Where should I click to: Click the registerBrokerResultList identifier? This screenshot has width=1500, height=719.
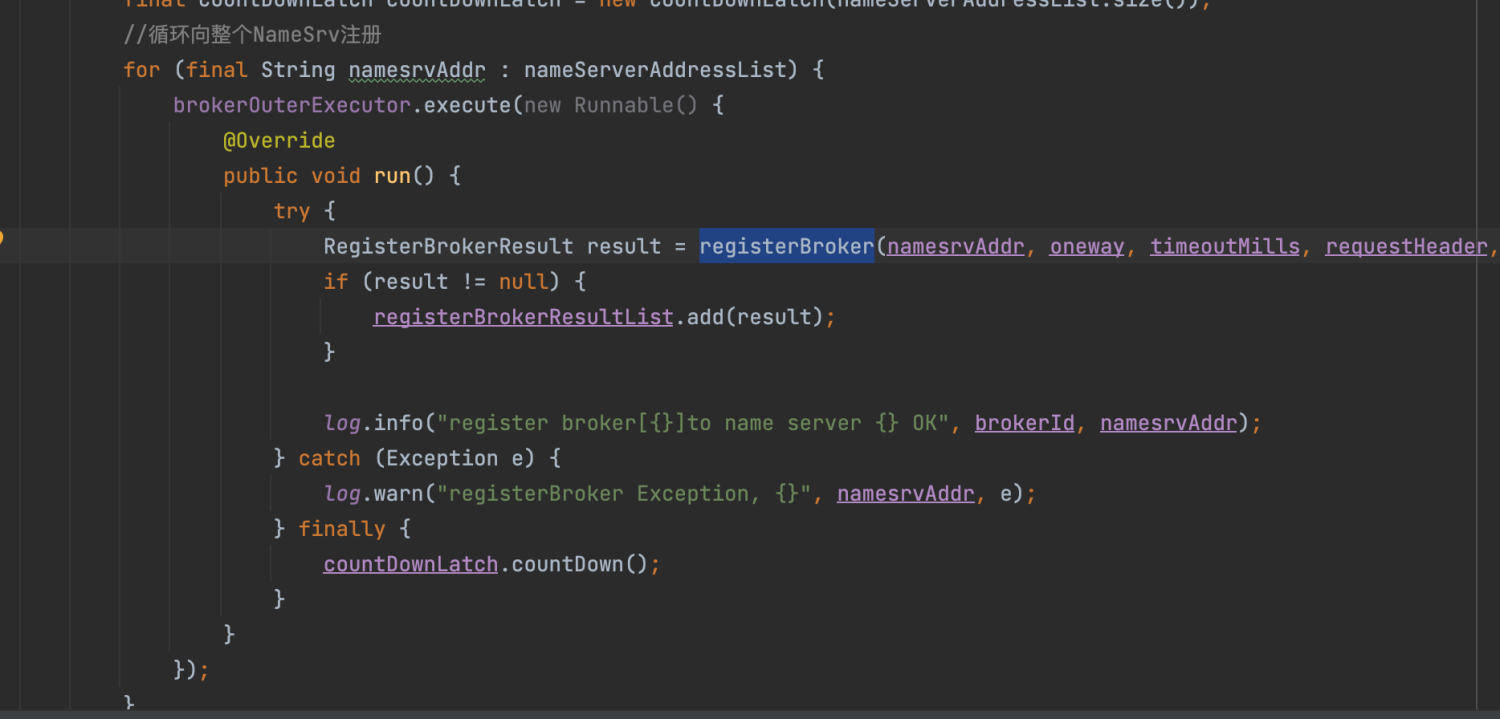(x=523, y=317)
